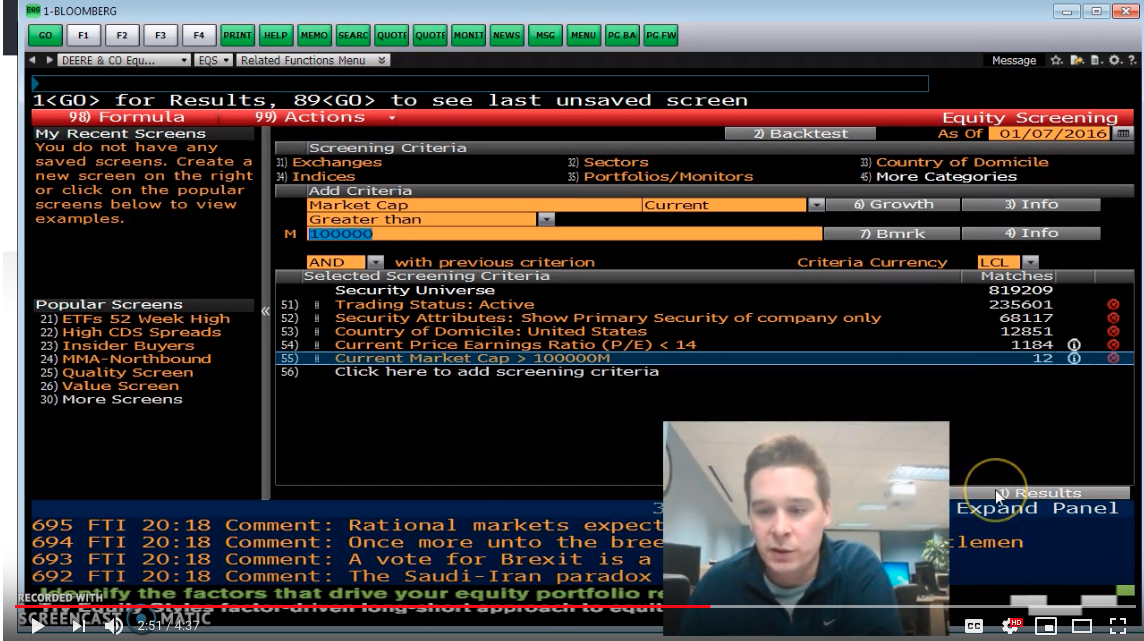The width and height of the screenshot is (1144, 641).
Task: Click the 98) Formula menu item
Action: [x=126, y=117]
